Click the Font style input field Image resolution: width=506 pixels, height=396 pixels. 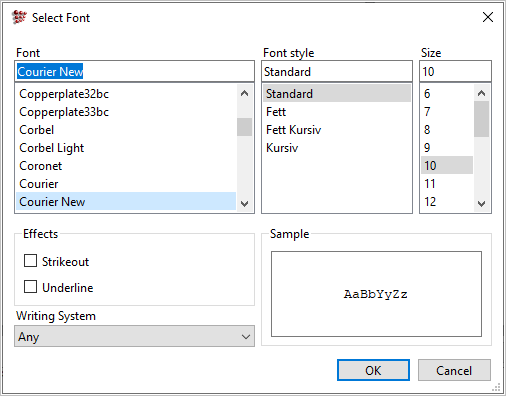337,71
